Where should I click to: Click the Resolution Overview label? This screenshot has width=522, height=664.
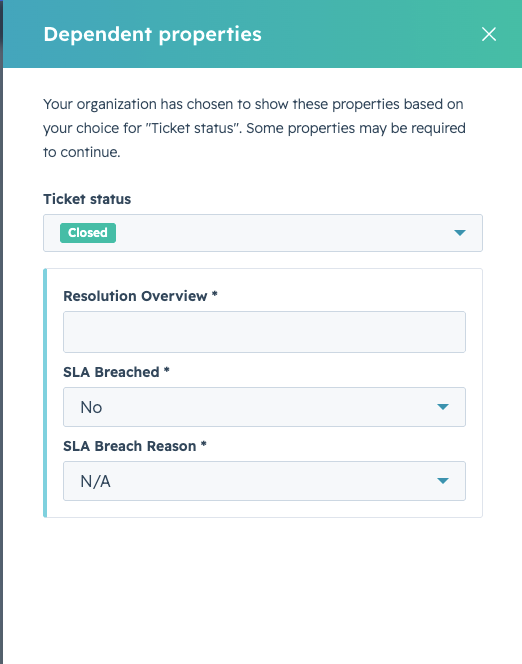[135, 296]
